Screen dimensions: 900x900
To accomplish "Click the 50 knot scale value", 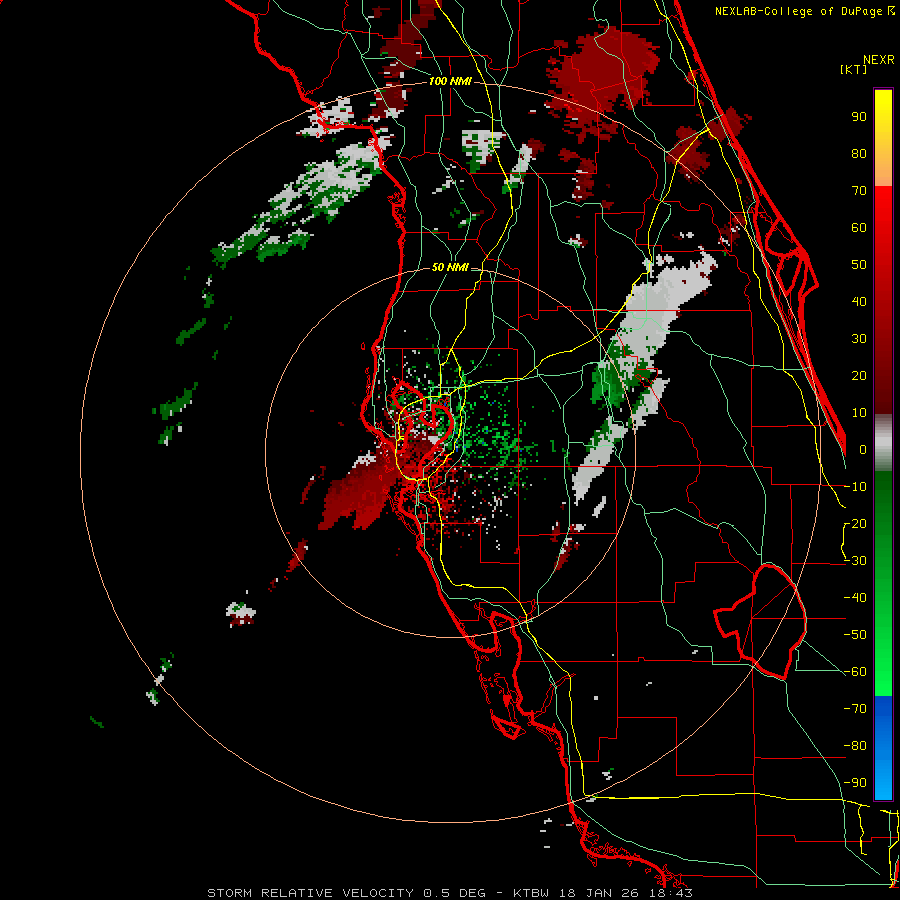I will (x=859, y=265).
